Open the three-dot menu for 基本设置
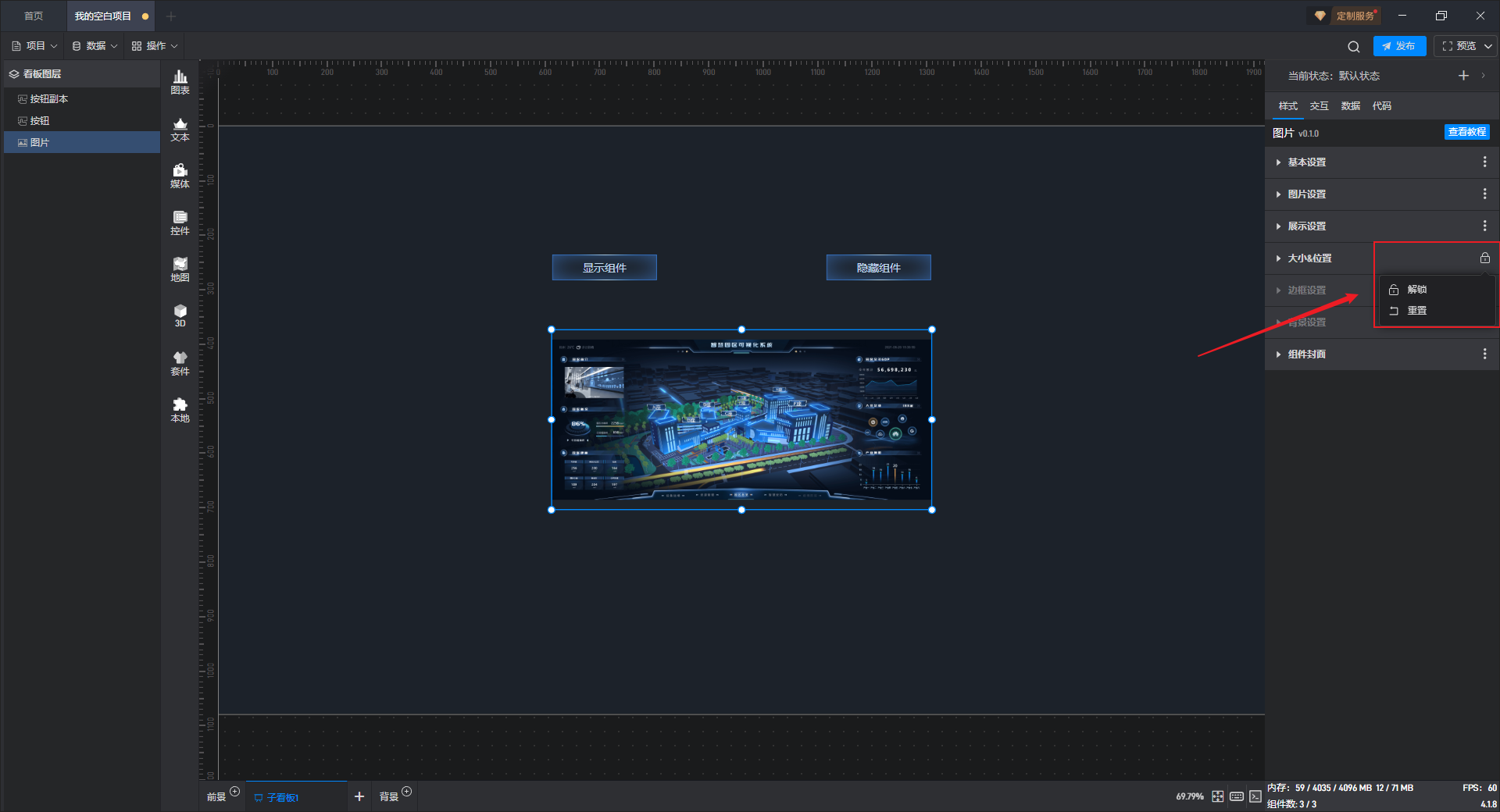Viewport: 1500px width, 812px height. click(x=1484, y=162)
